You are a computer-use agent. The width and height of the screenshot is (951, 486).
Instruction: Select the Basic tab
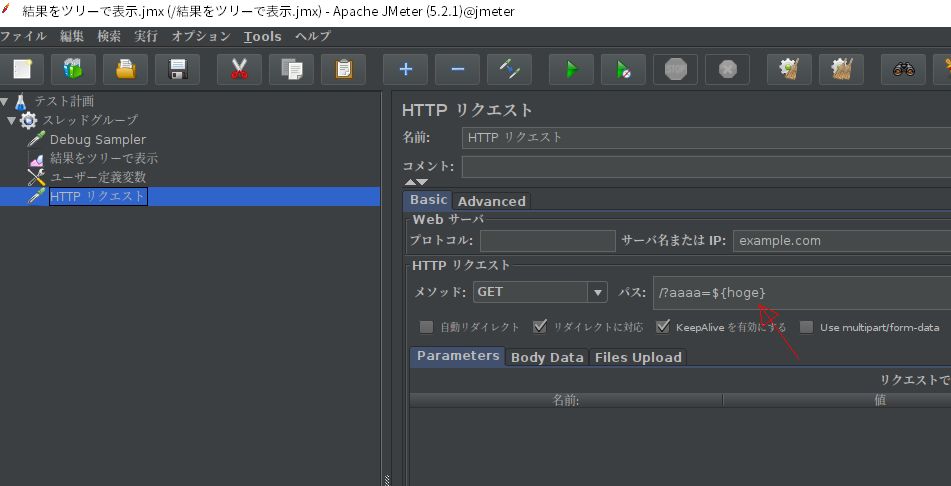click(428, 200)
